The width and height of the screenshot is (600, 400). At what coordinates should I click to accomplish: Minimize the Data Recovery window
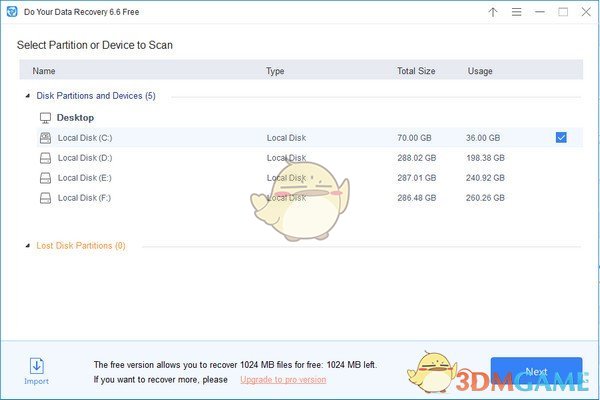(540, 12)
